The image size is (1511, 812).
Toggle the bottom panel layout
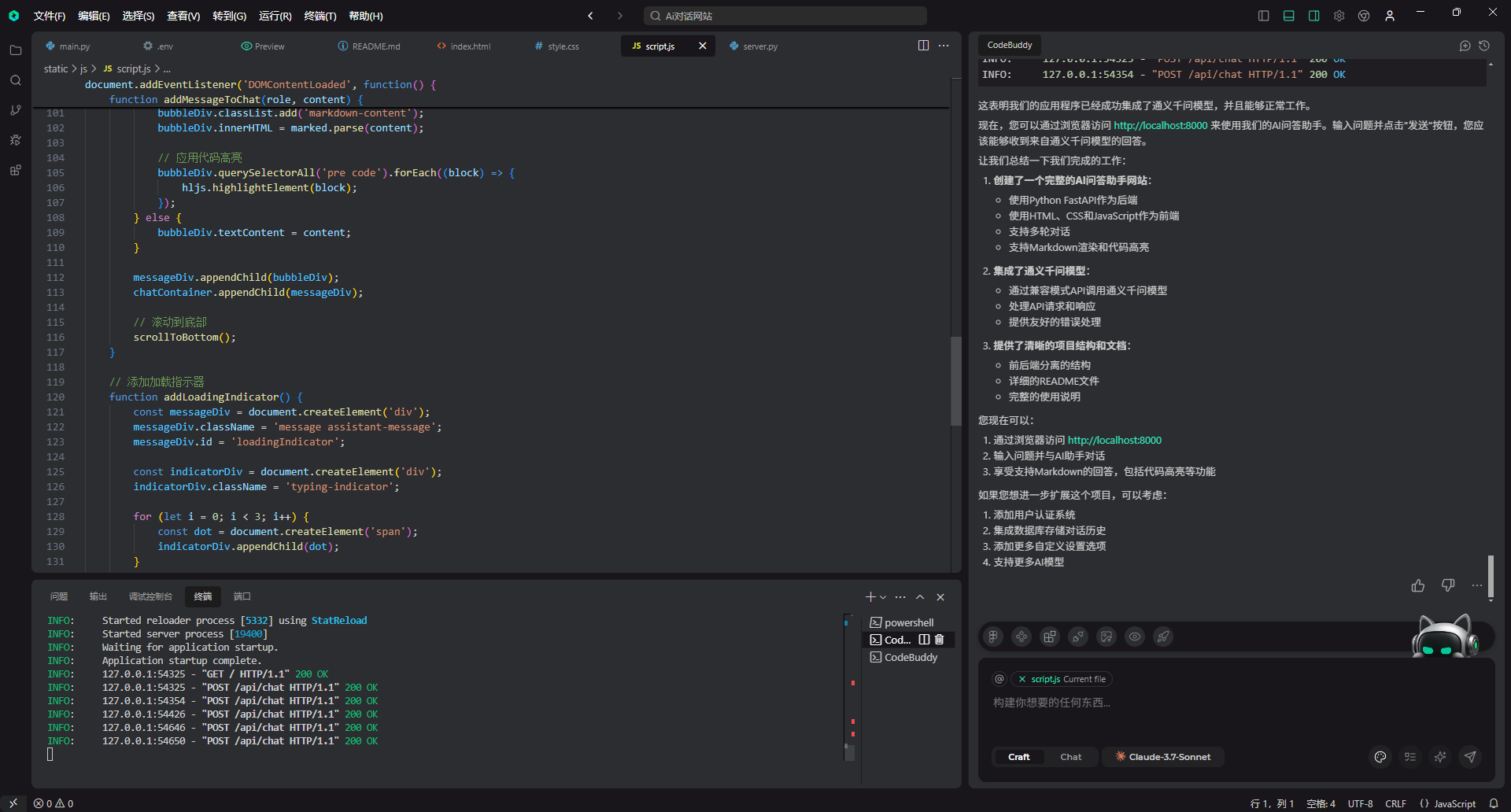pos(1288,16)
